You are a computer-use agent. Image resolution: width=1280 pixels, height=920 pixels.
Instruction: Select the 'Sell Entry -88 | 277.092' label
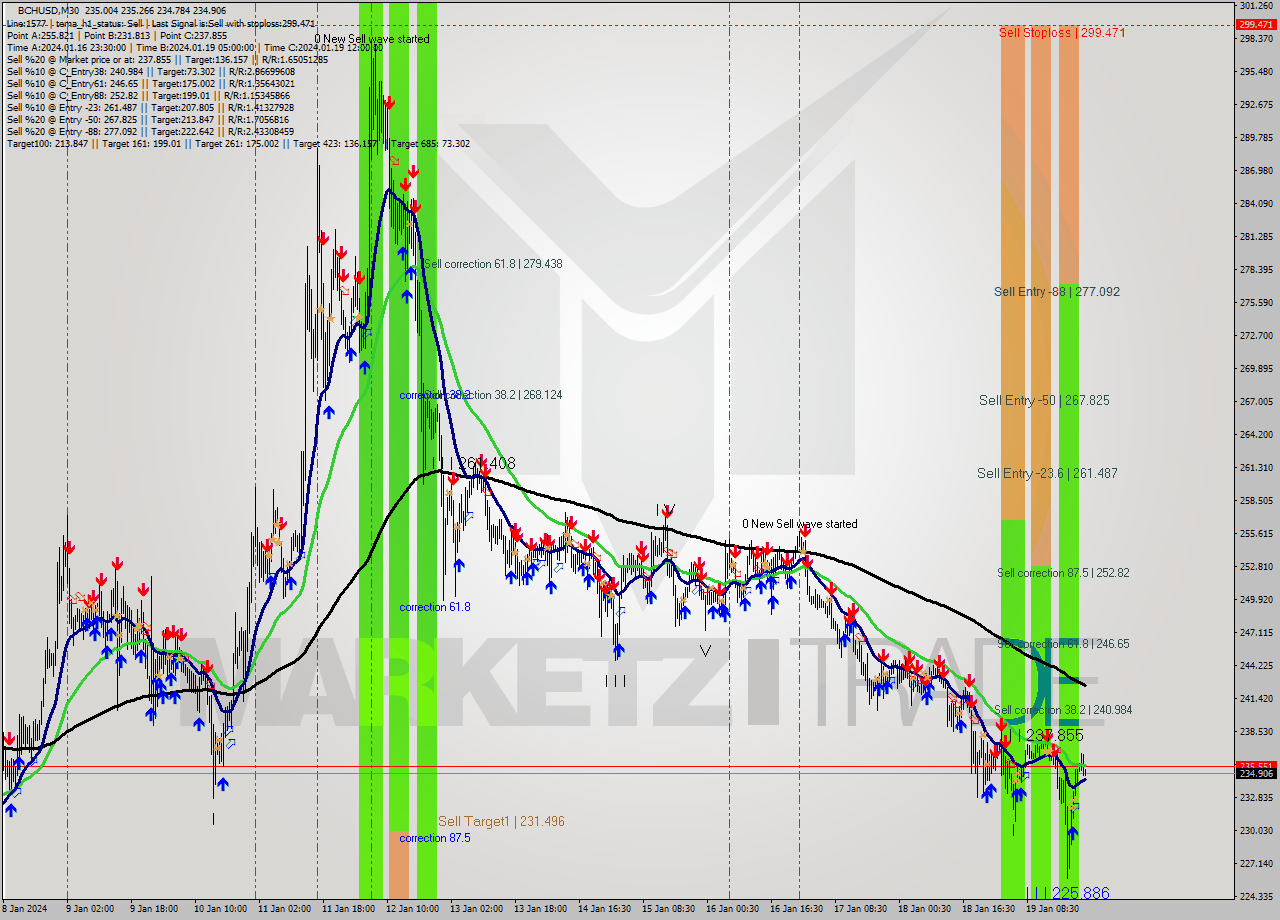click(x=1057, y=292)
